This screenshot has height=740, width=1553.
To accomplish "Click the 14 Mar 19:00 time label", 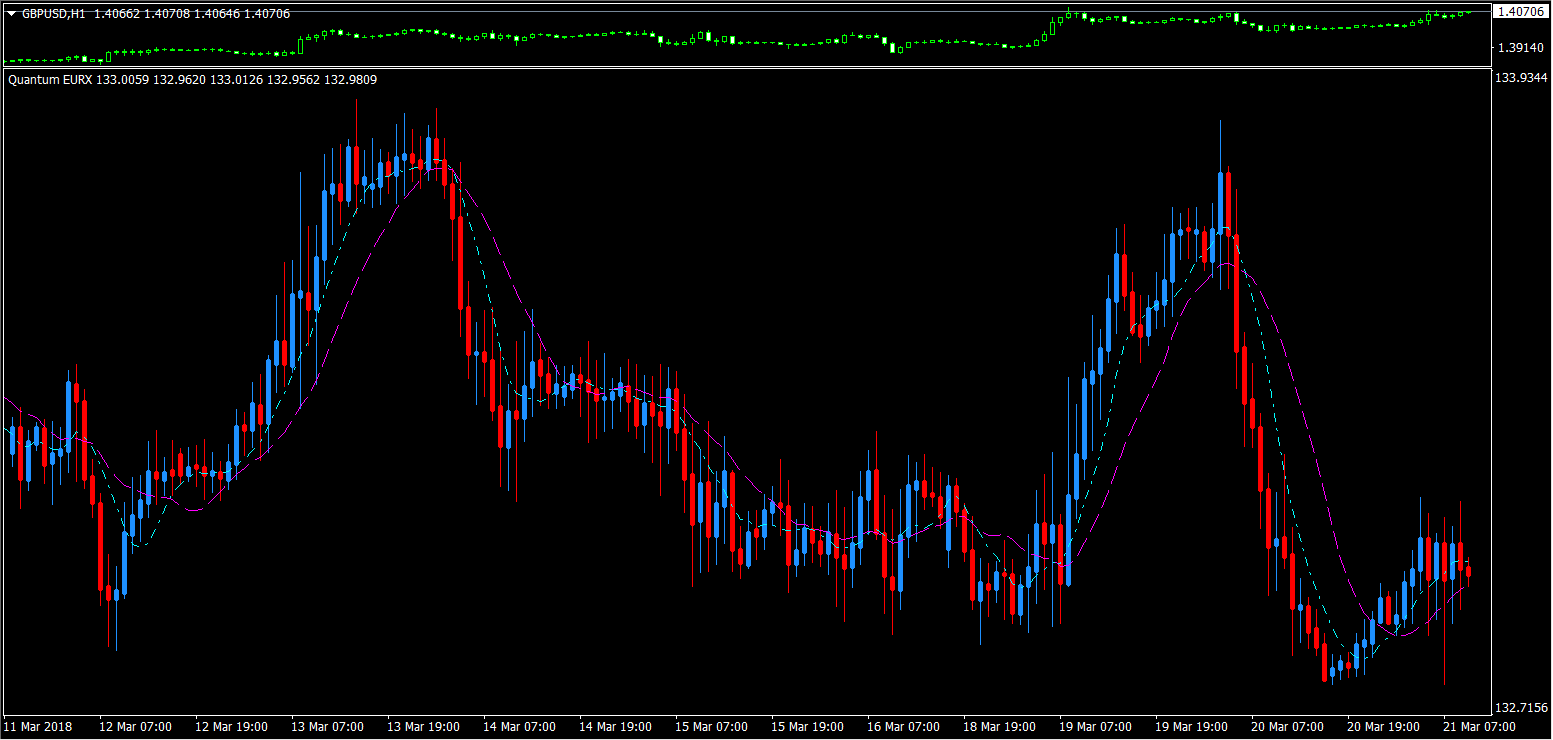I will pyautogui.click(x=615, y=727).
